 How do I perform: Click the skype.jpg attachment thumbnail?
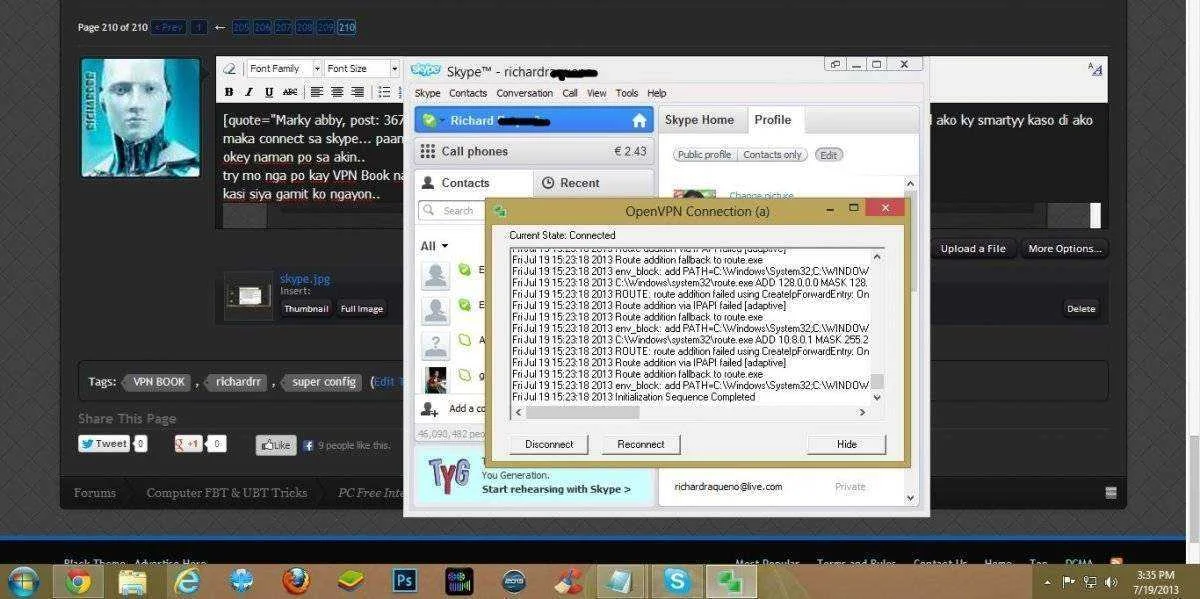point(248,296)
